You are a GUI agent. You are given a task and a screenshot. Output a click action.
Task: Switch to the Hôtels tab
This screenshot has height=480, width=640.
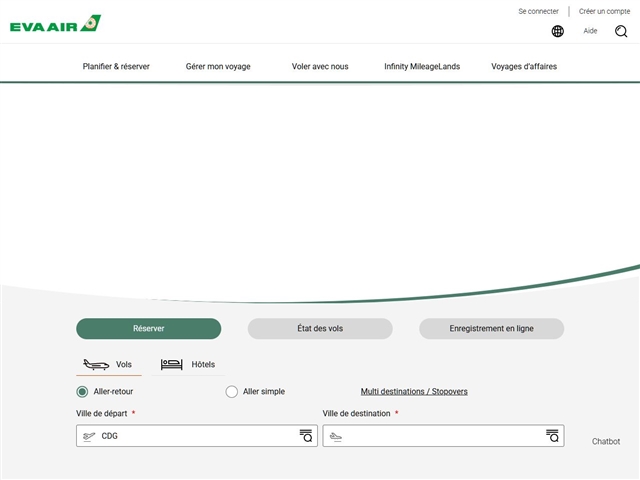pyautogui.click(x=188, y=364)
